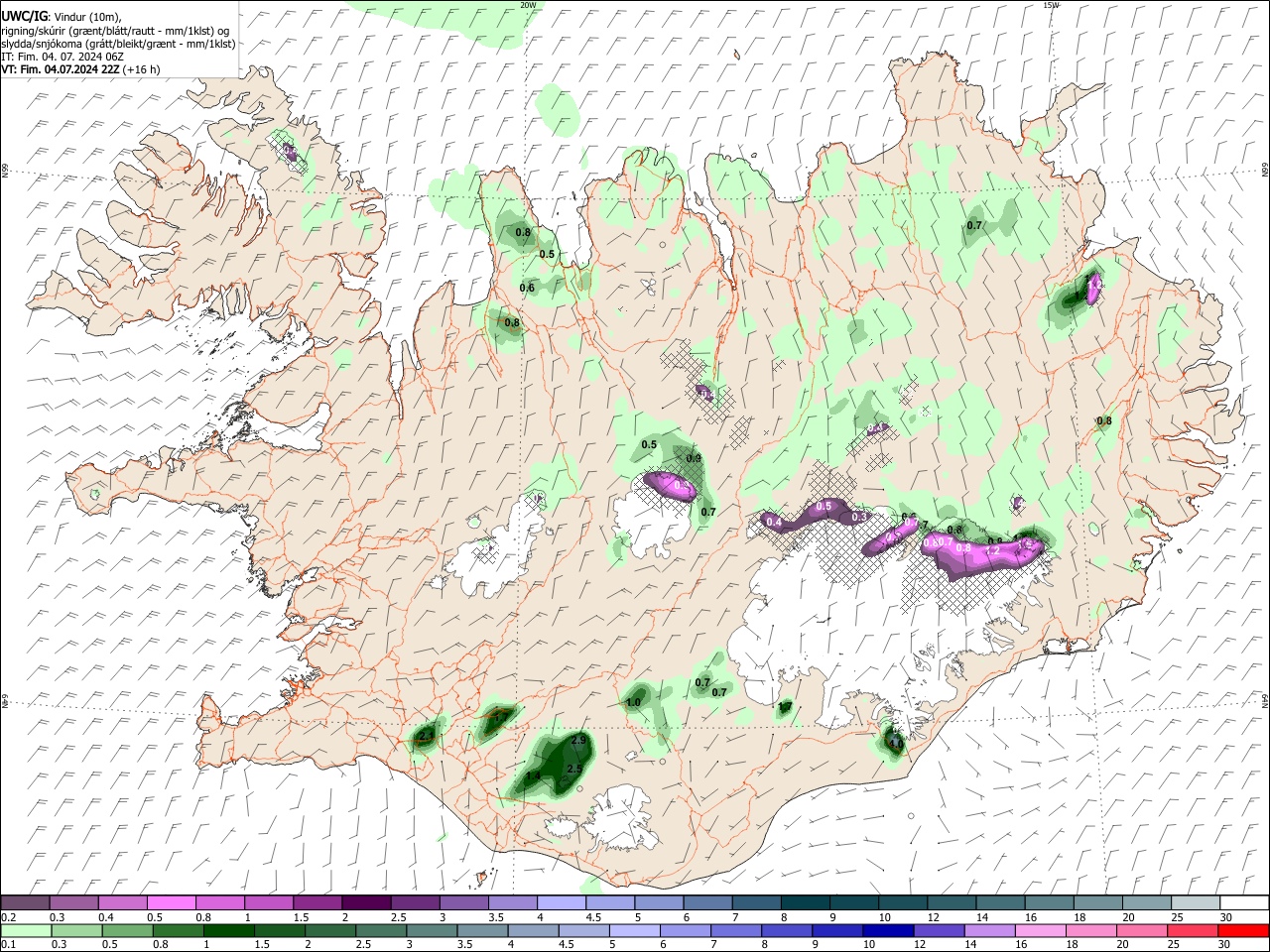The image size is (1270, 952).
Task: Select the palest green 0.1 rain-scale swatch
Action: [x=25, y=931]
